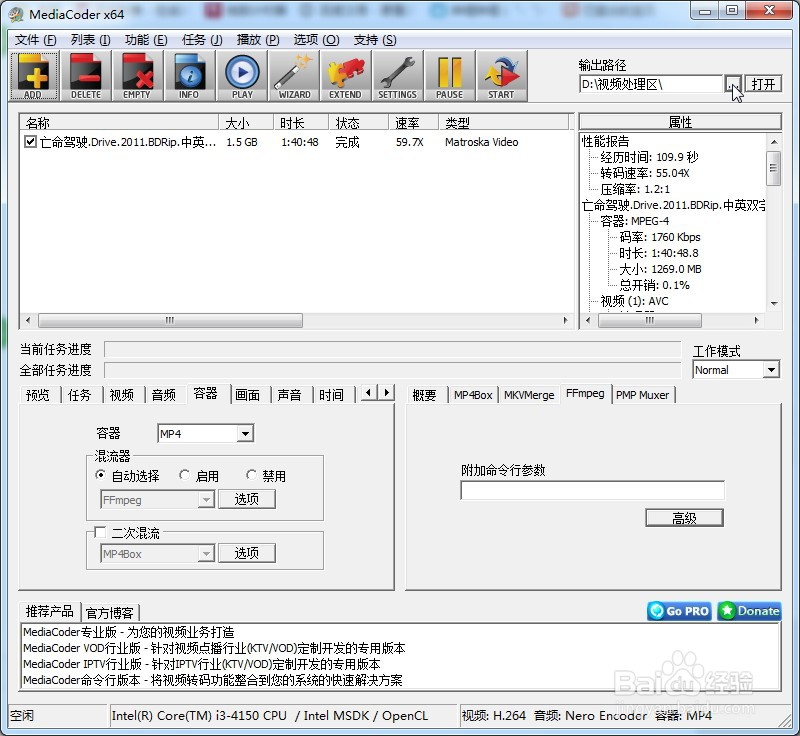Select the 启用 radio button
This screenshot has width=800, height=736.
click(184, 475)
